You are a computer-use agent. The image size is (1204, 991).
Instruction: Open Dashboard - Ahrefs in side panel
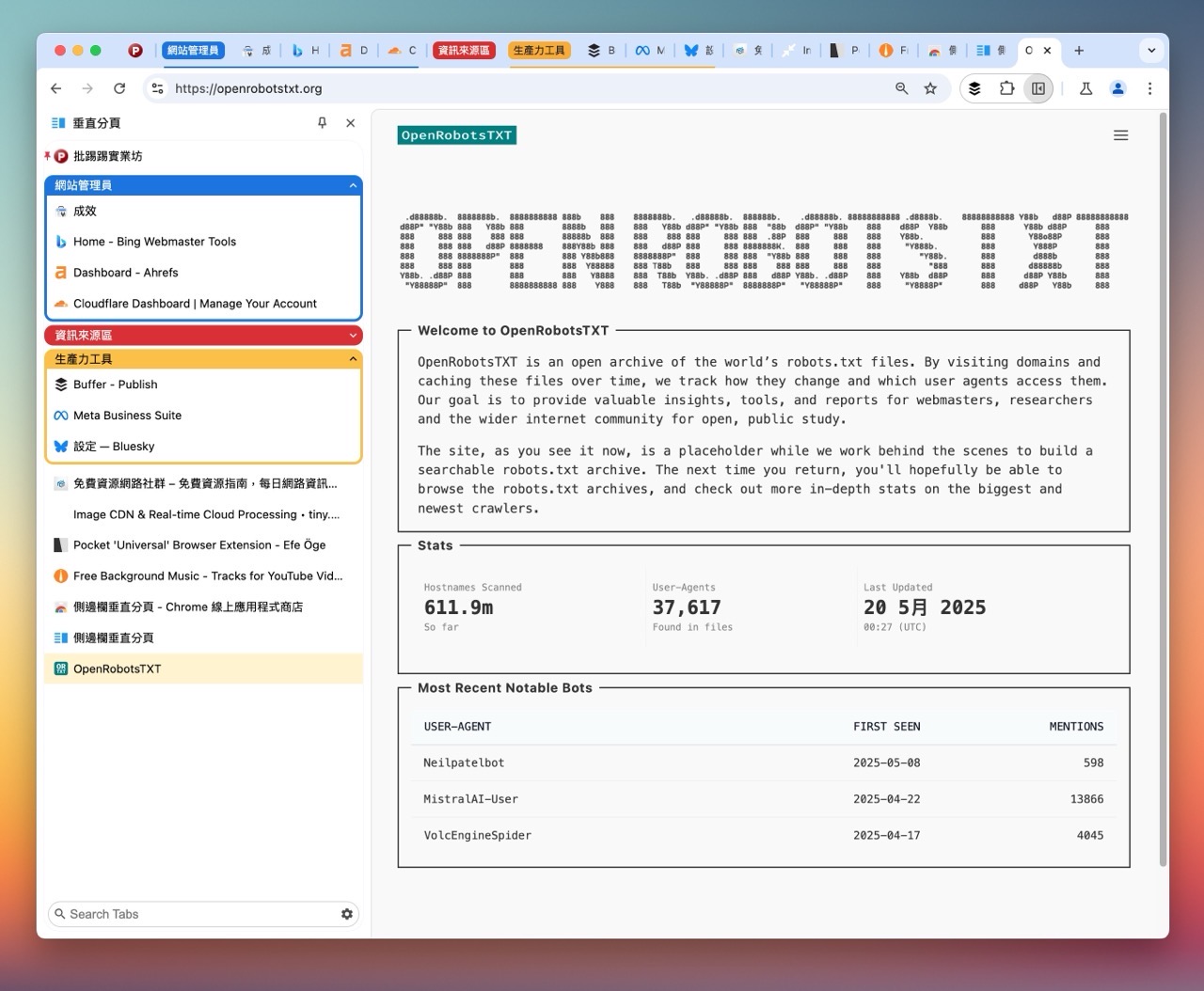pos(203,273)
